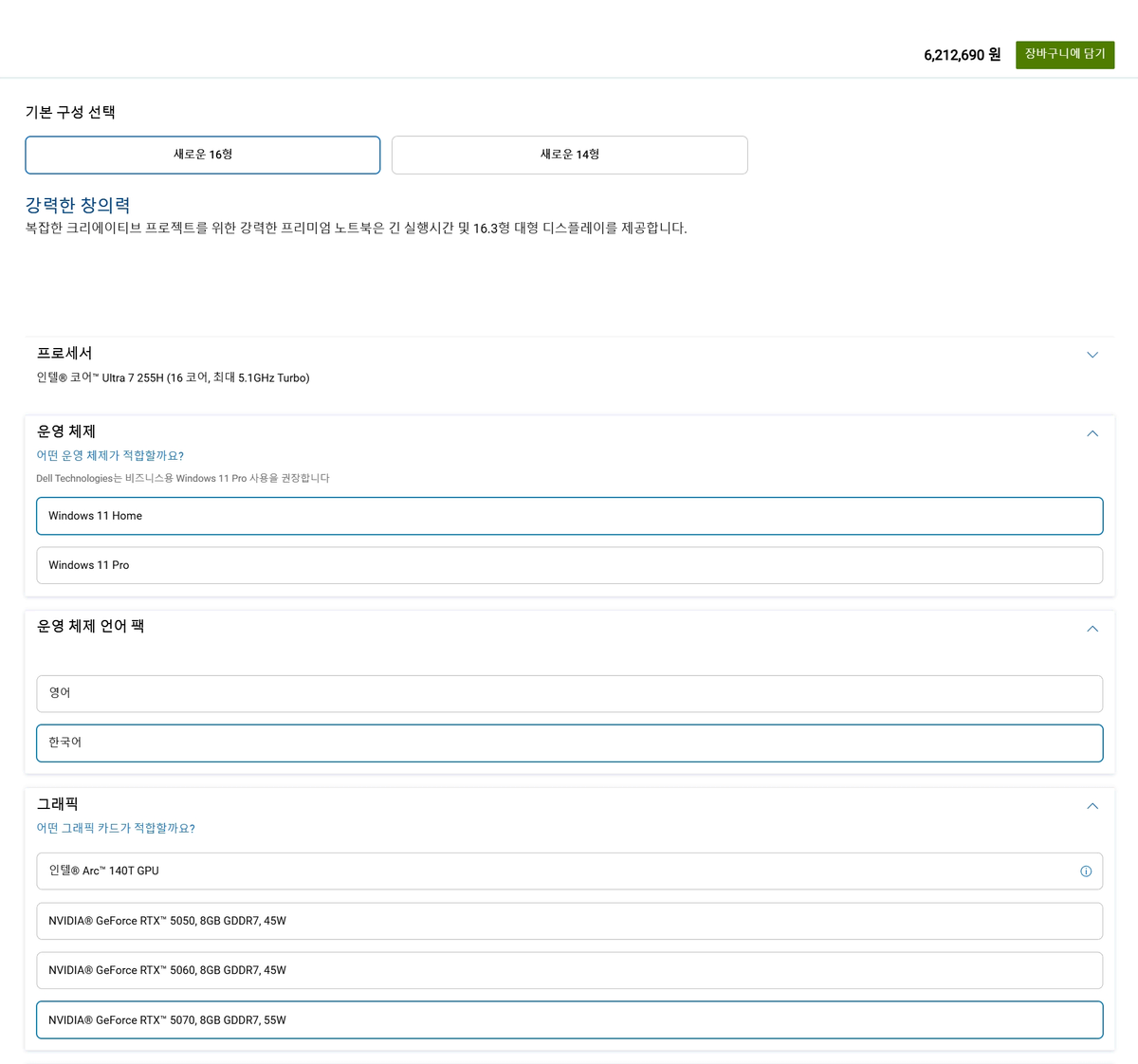Select Windows 11 Pro option
This screenshot has width=1138, height=1064.
pos(570,565)
